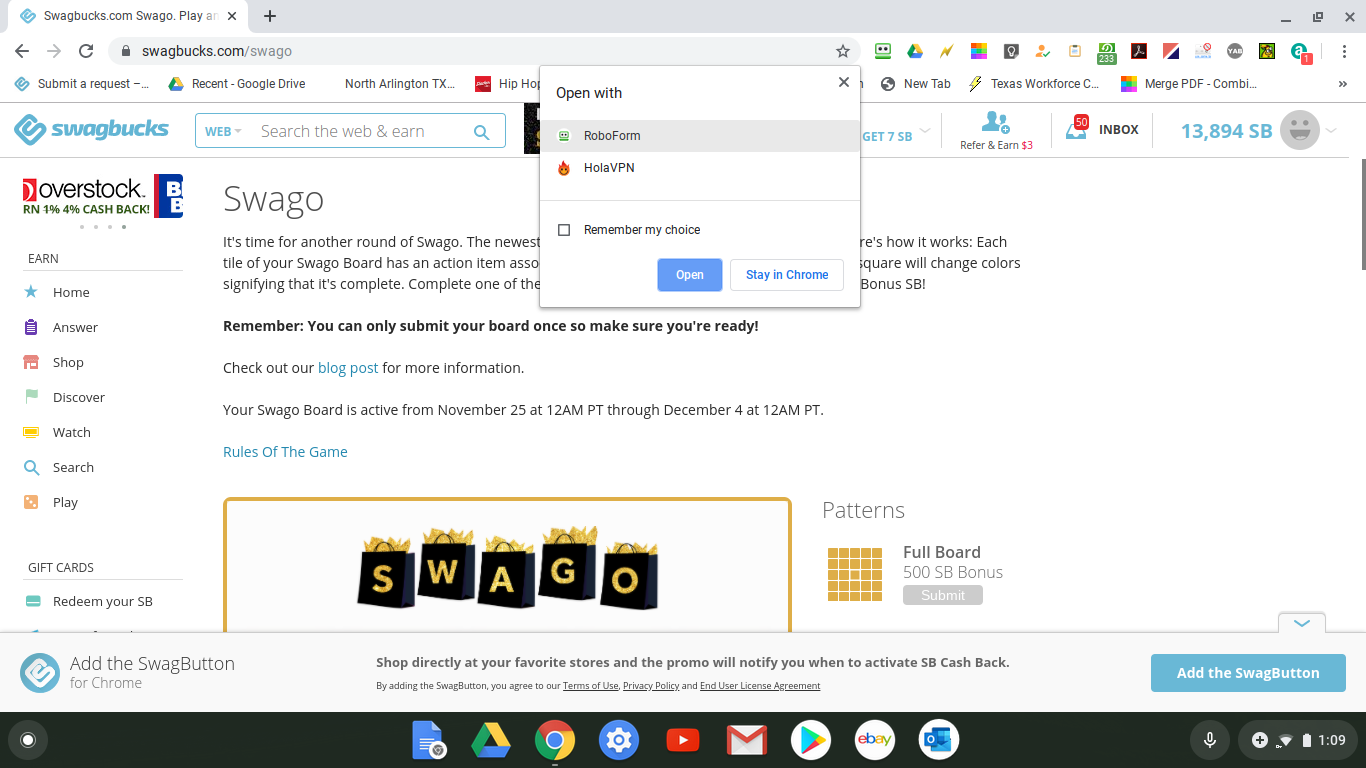The image size is (1366, 768).
Task: Click the RoboForm extension icon in toolbar
Action: click(x=883, y=51)
